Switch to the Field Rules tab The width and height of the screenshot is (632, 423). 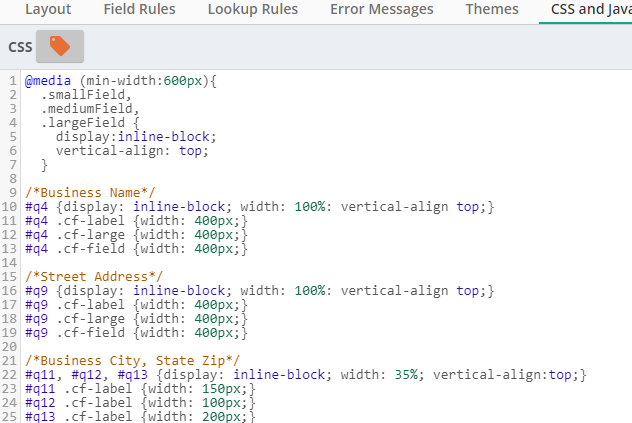click(139, 9)
